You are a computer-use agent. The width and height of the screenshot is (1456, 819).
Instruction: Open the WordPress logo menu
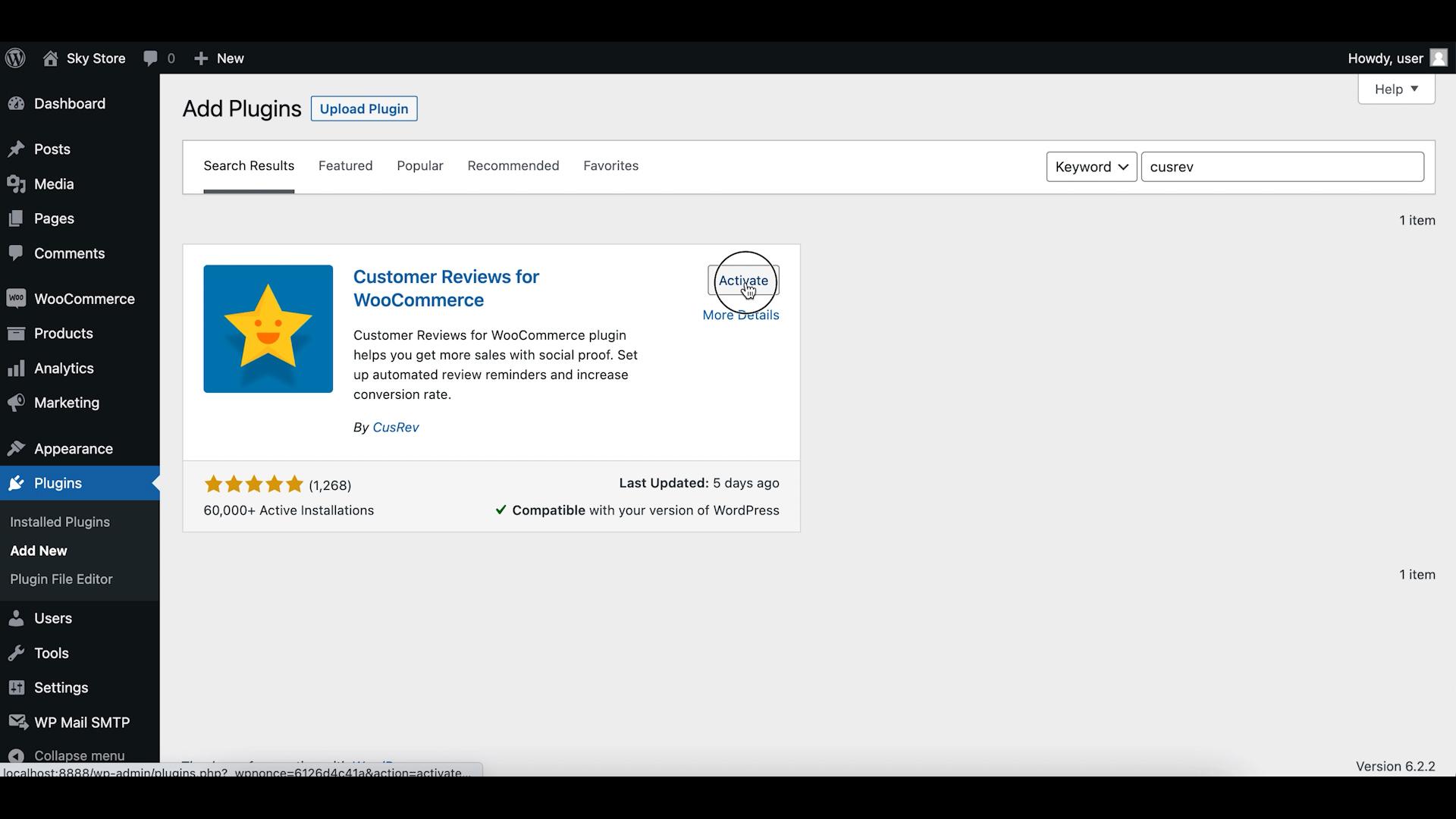tap(15, 58)
